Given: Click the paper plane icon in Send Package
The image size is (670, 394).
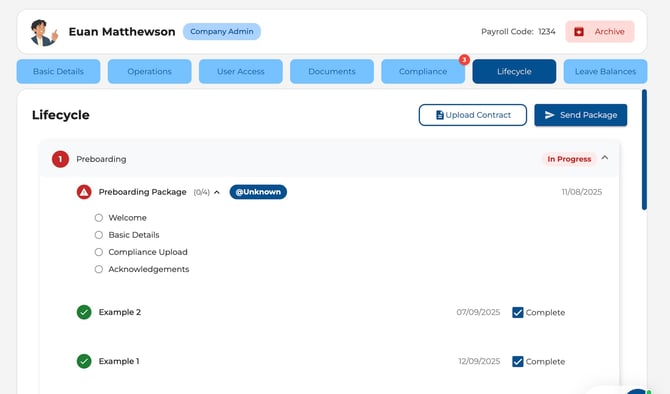Looking at the screenshot, I should pos(550,115).
